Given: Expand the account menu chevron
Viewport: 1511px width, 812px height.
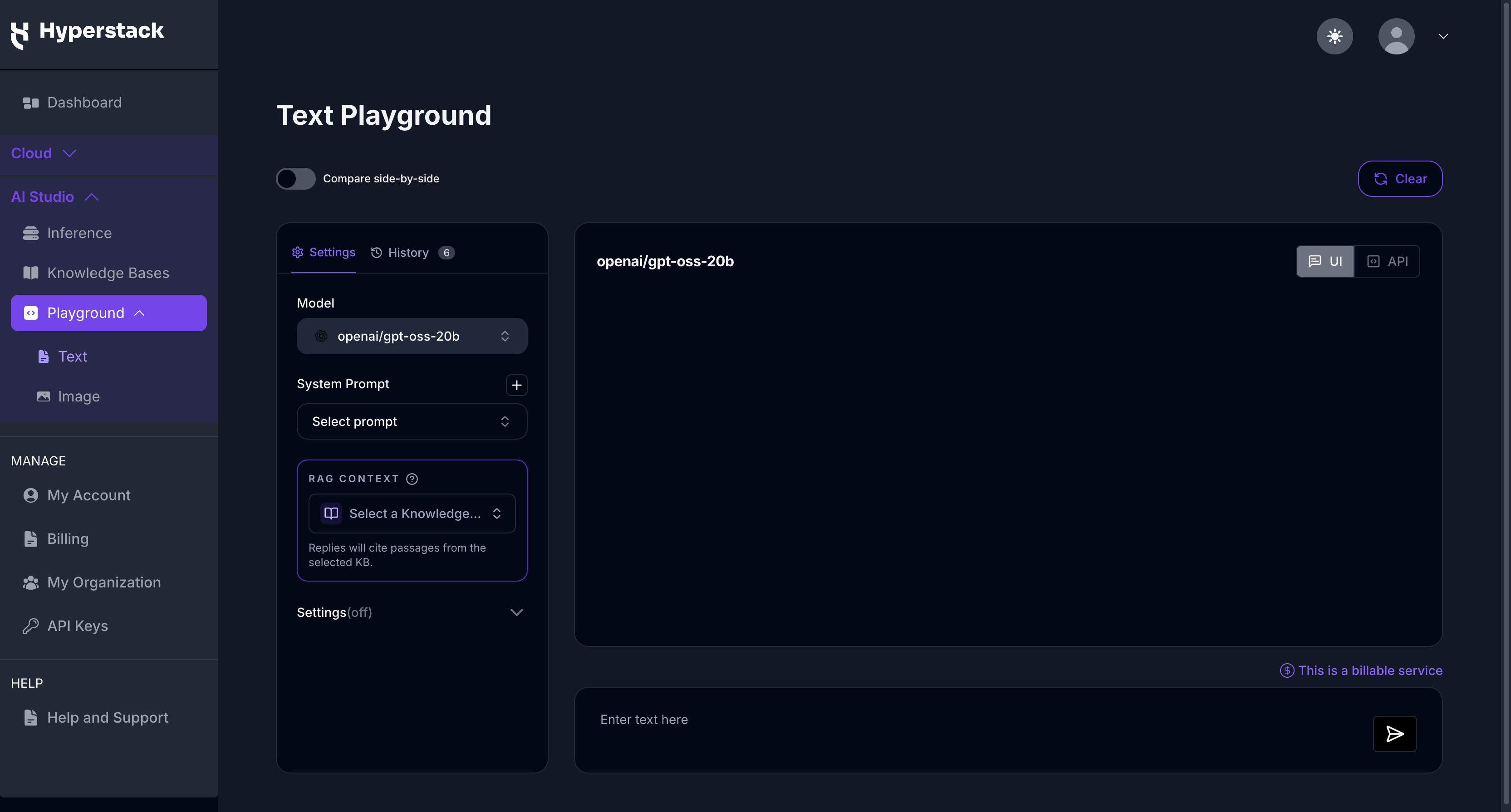Looking at the screenshot, I should [x=1443, y=36].
